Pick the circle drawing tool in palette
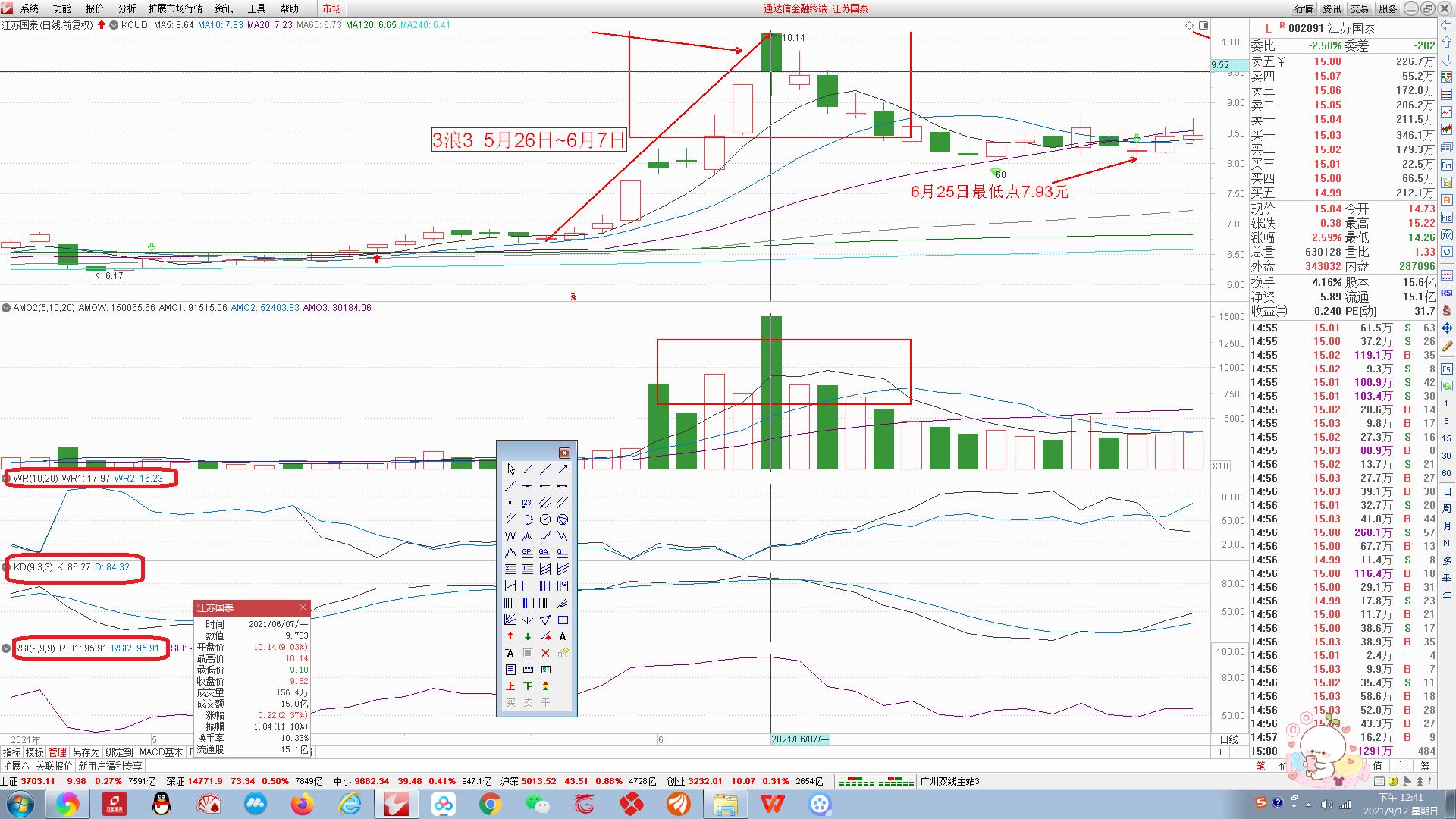This screenshot has width=1456, height=819. [x=545, y=519]
